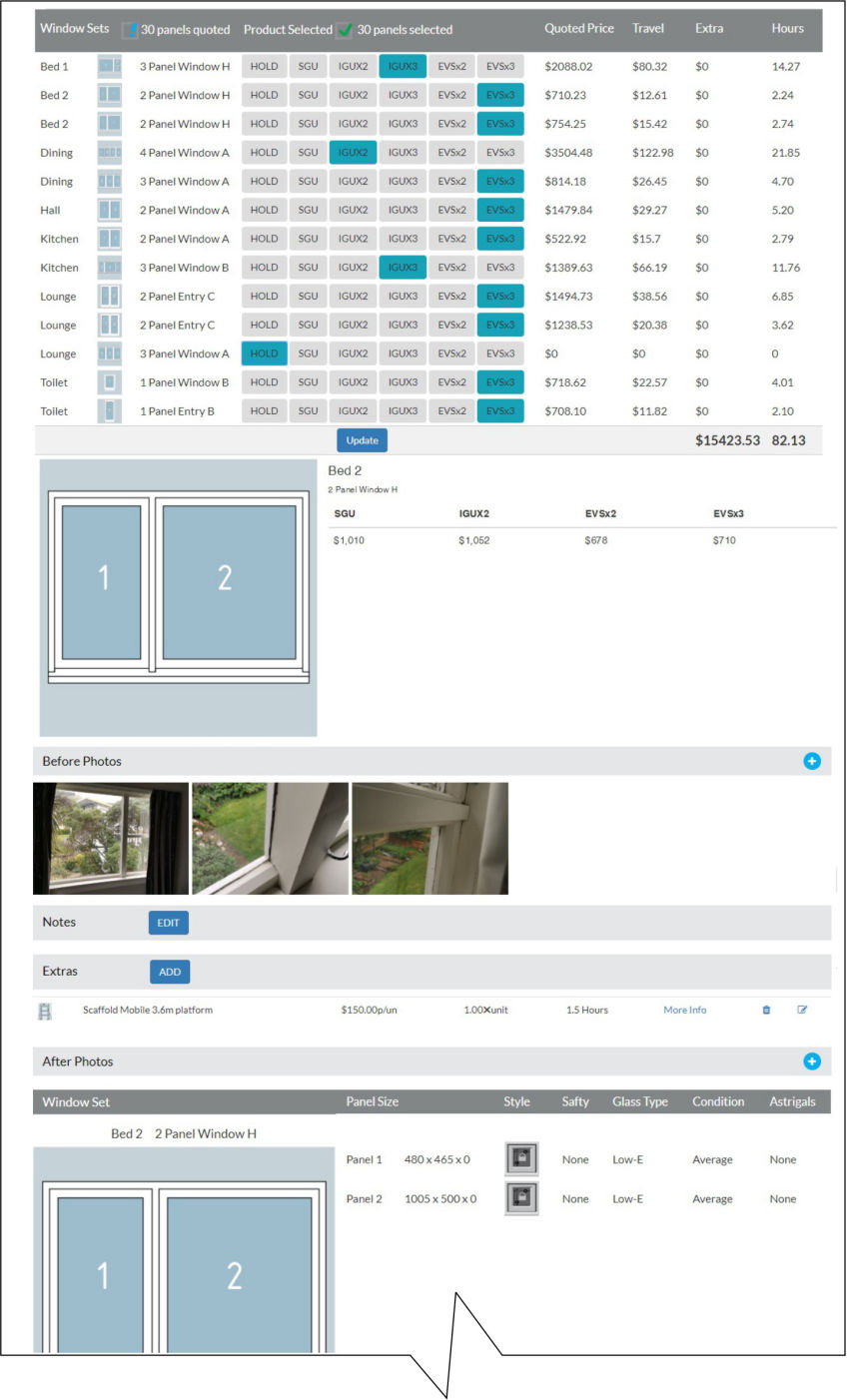The height and width of the screenshot is (1400, 847).
Task: Select EVSx2 for the Hall row
Action: [451, 210]
